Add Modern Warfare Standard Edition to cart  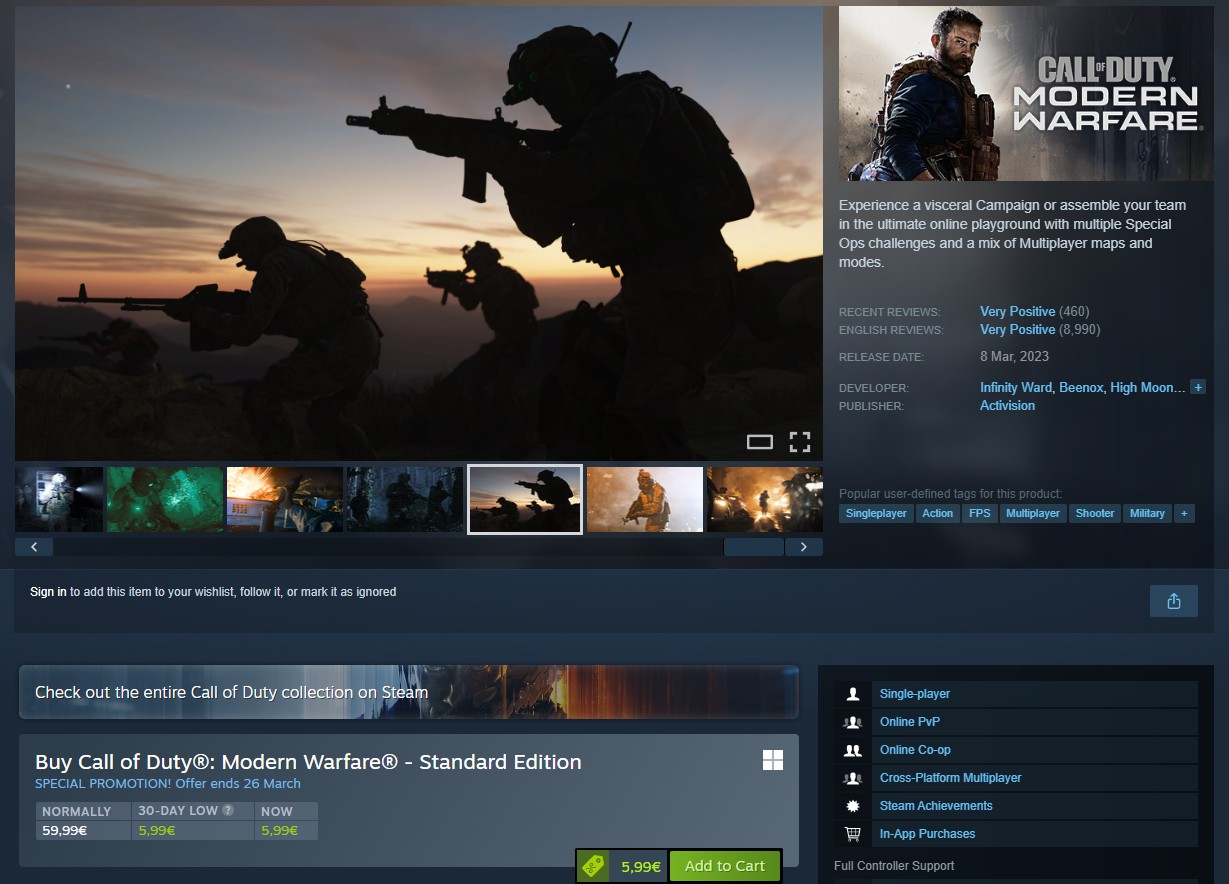point(724,866)
